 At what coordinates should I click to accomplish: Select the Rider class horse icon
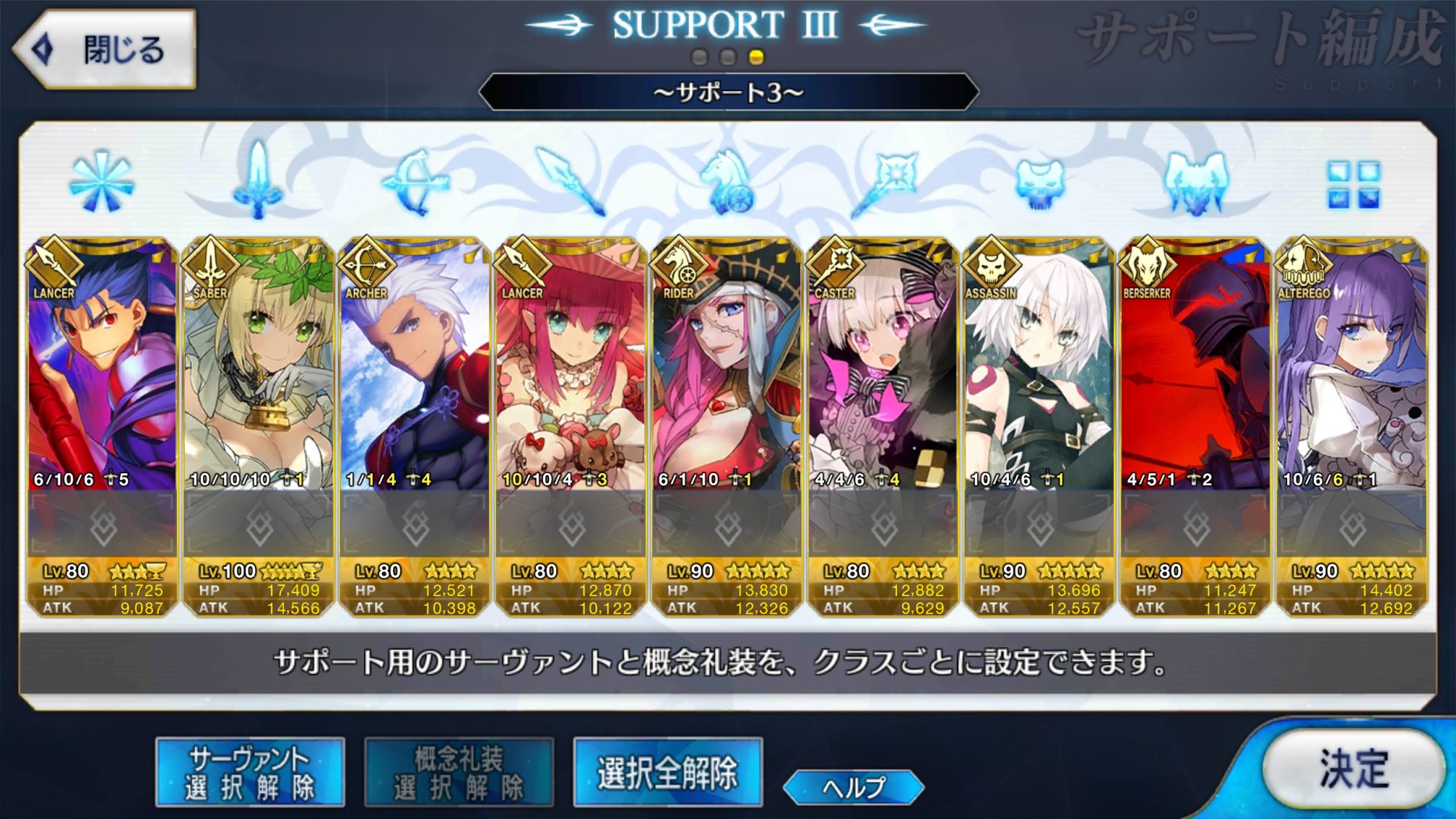[x=727, y=183]
